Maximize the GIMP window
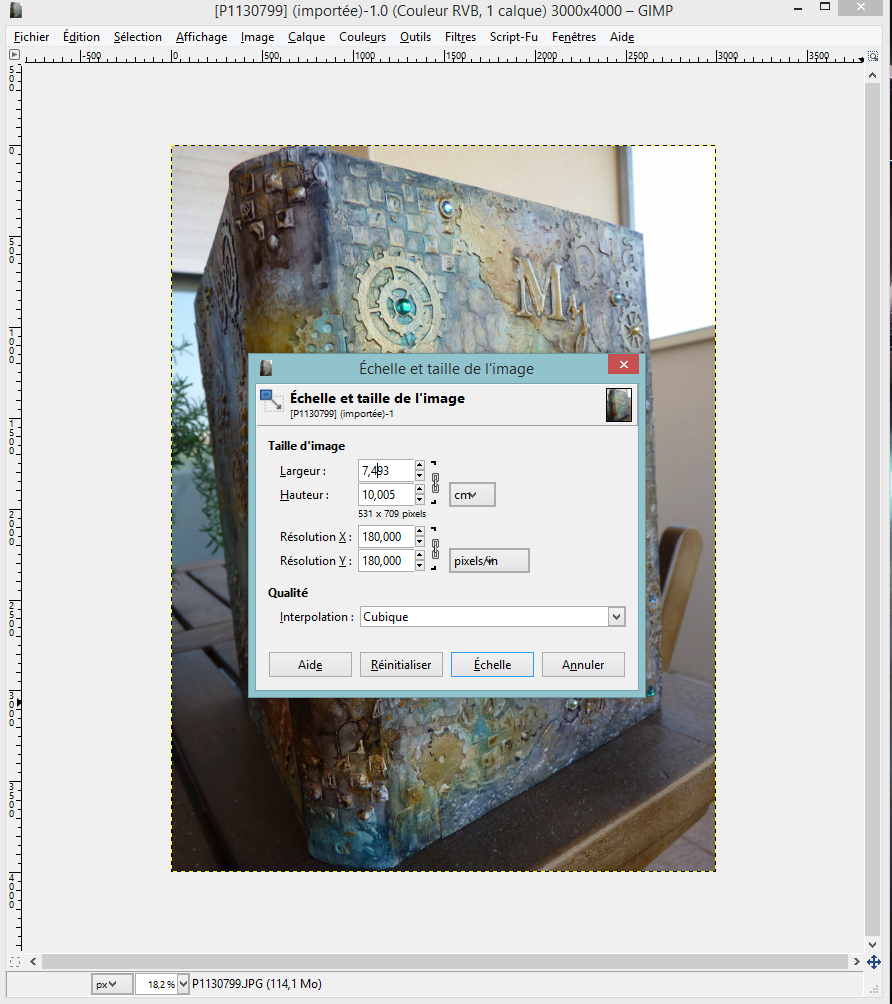Image resolution: width=892 pixels, height=1004 pixels. pos(825,7)
